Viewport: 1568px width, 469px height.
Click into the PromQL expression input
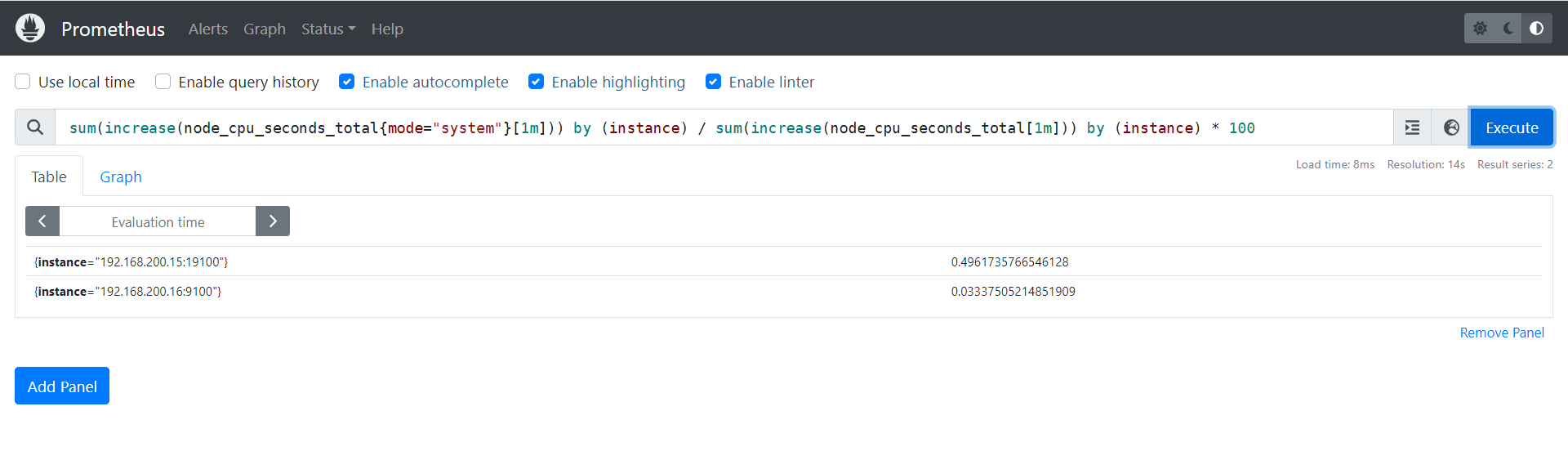pos(724,127)
